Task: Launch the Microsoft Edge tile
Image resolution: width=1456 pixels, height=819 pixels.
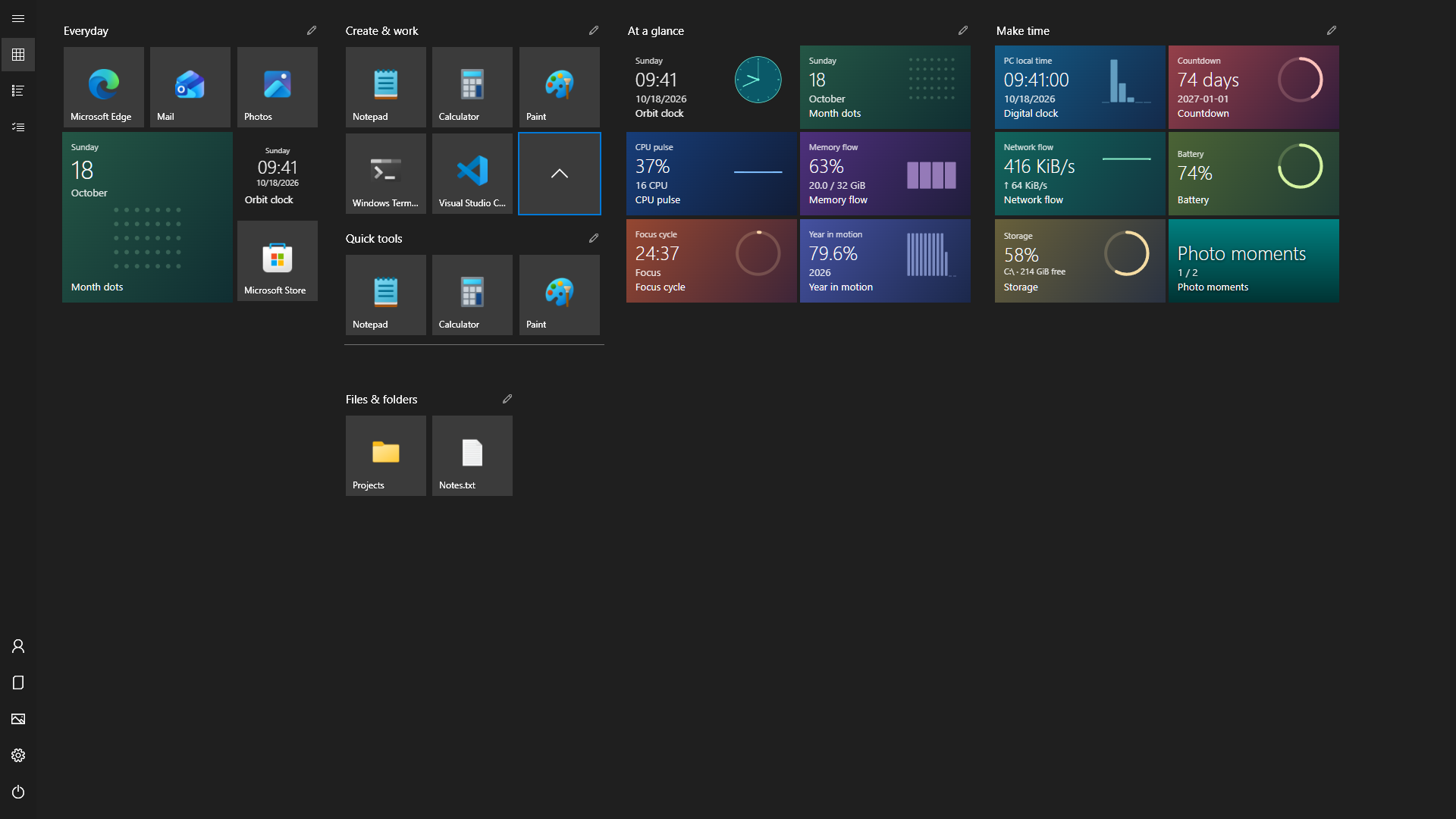Action: tap(104, 87)
